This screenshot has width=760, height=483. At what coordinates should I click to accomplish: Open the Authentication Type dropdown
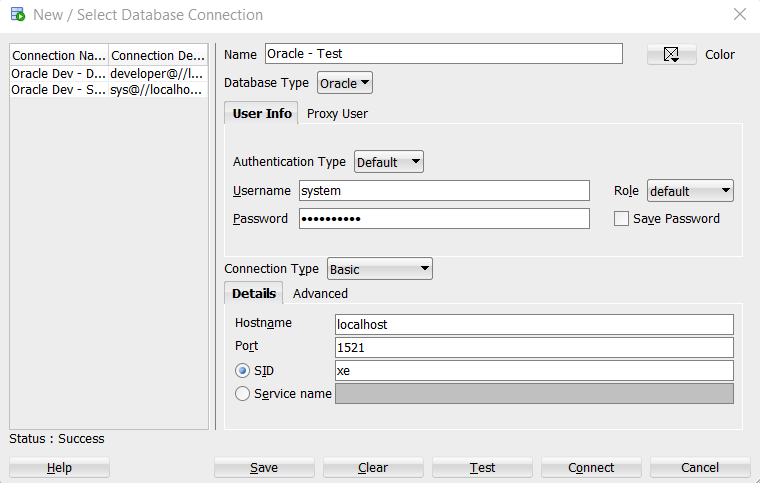click(389, 162)
